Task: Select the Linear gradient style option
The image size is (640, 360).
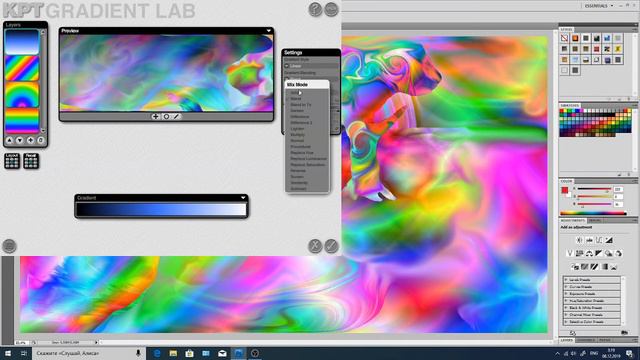Action: tap(311, 66)
